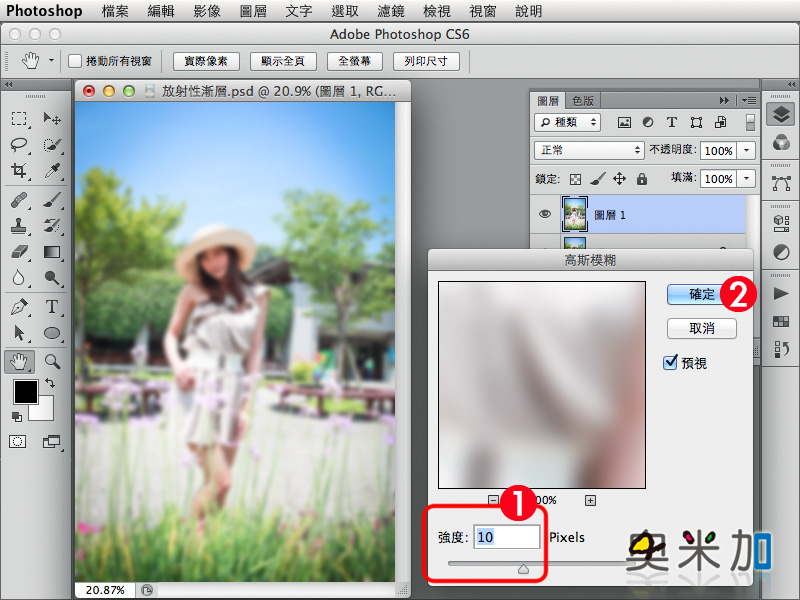Screen dimensions: 800x600
Task: Swap foreground and background colors
Action: (x=49, y=383)
